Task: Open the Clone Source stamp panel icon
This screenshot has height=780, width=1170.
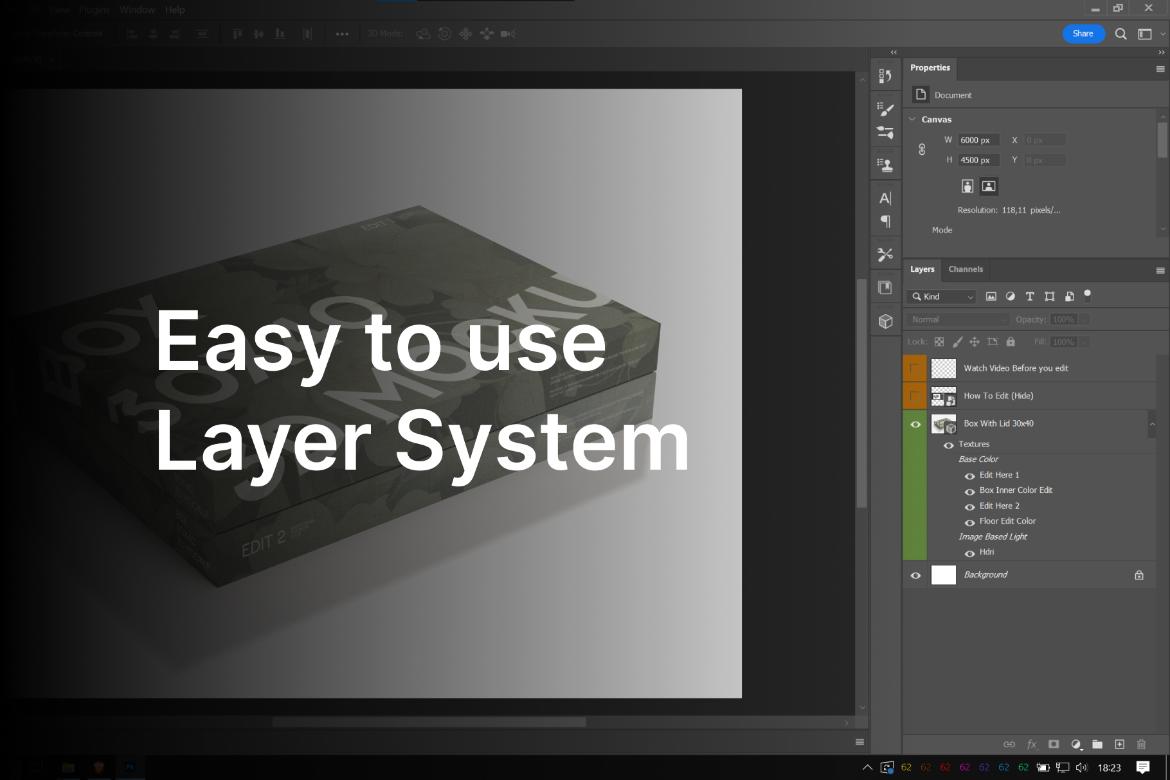Action: (885, 165)
